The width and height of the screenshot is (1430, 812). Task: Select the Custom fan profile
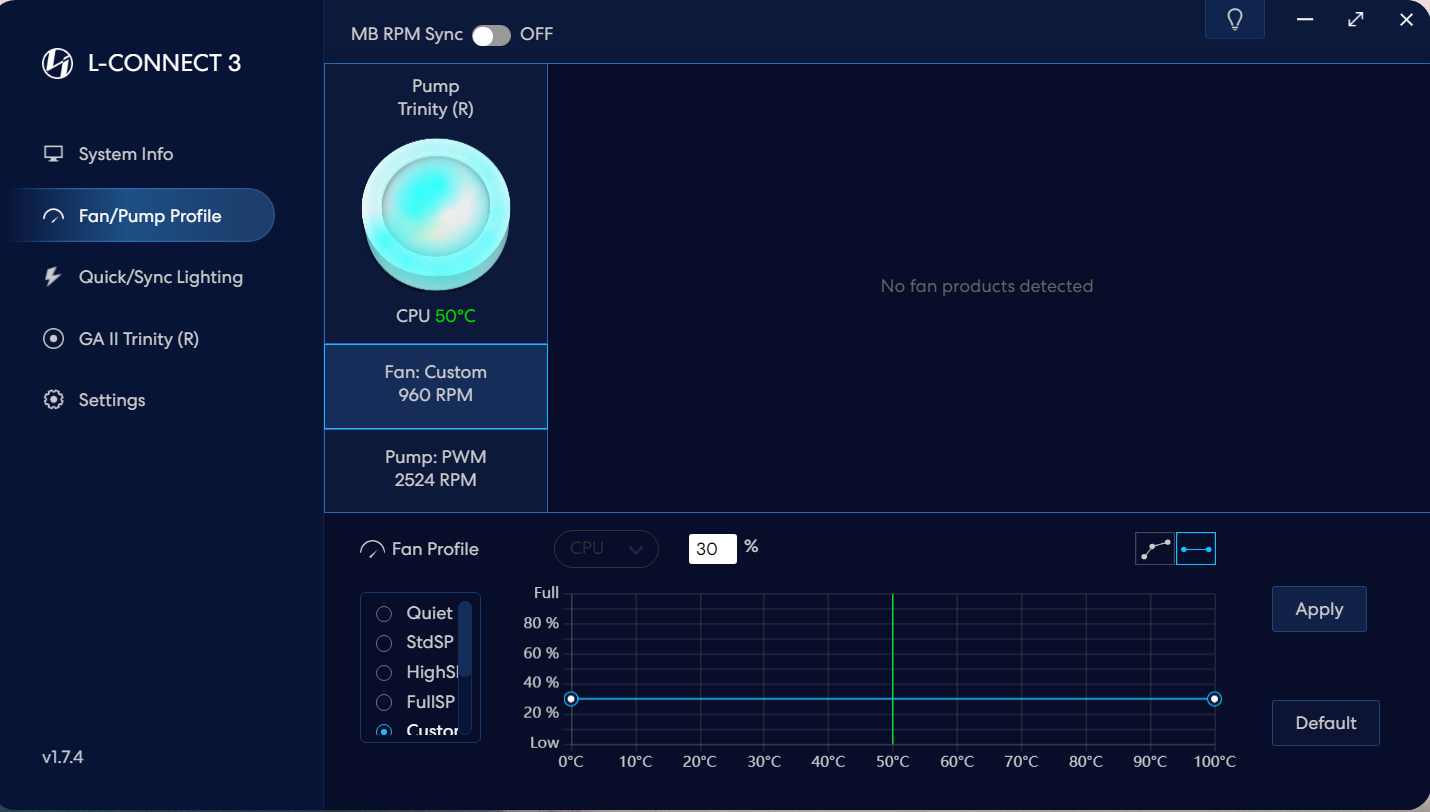tap(384, 731)
